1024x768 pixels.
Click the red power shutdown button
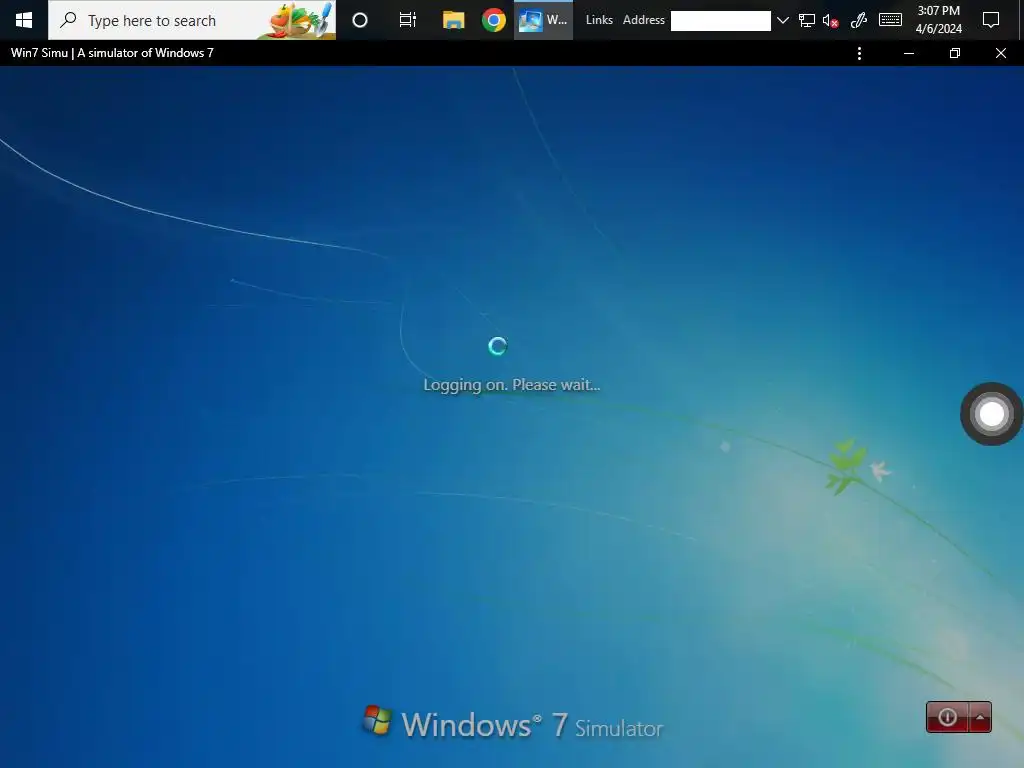point(948,717)
